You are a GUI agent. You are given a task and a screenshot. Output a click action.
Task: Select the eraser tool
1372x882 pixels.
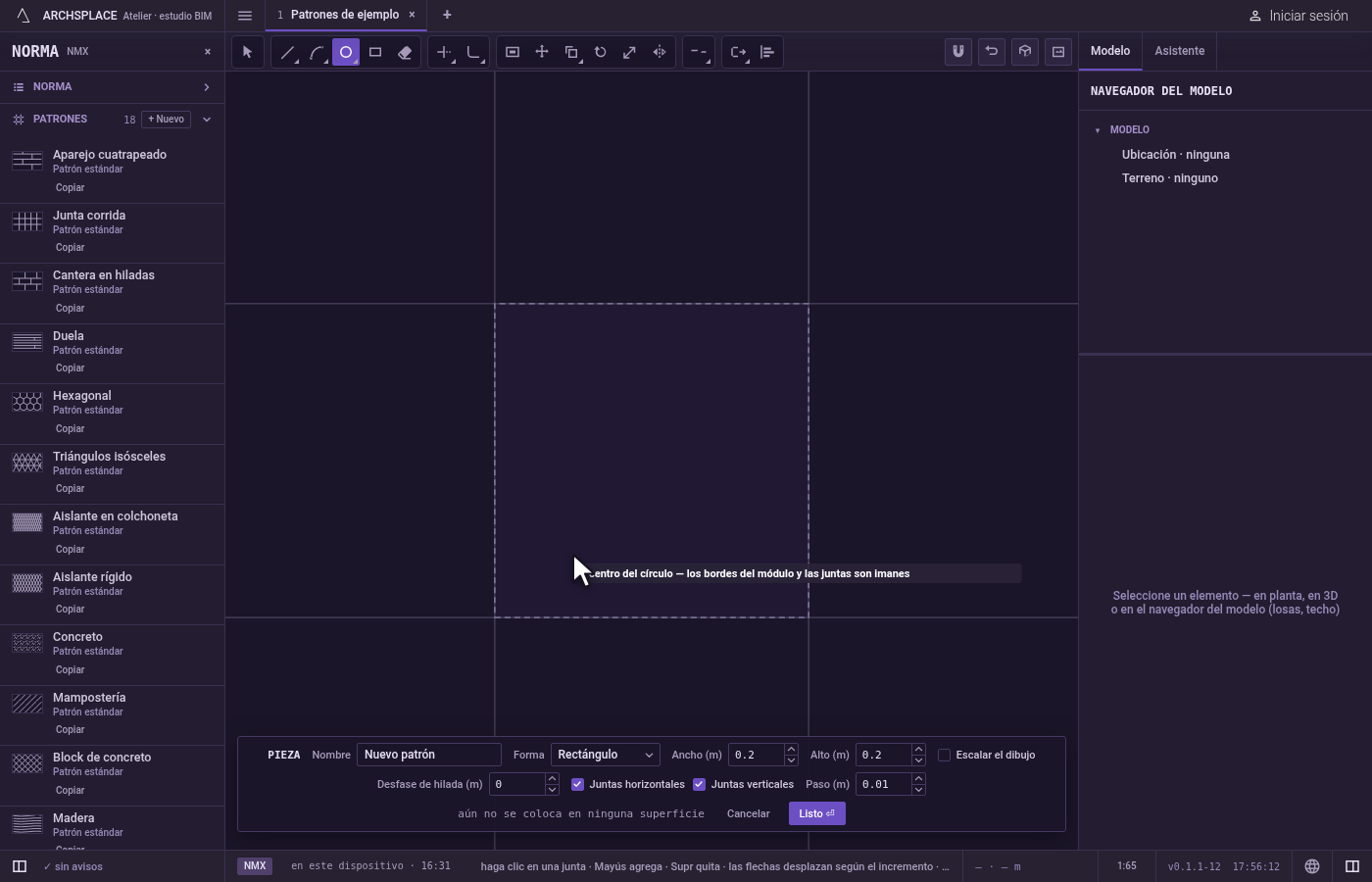click(x=405, y=52)
